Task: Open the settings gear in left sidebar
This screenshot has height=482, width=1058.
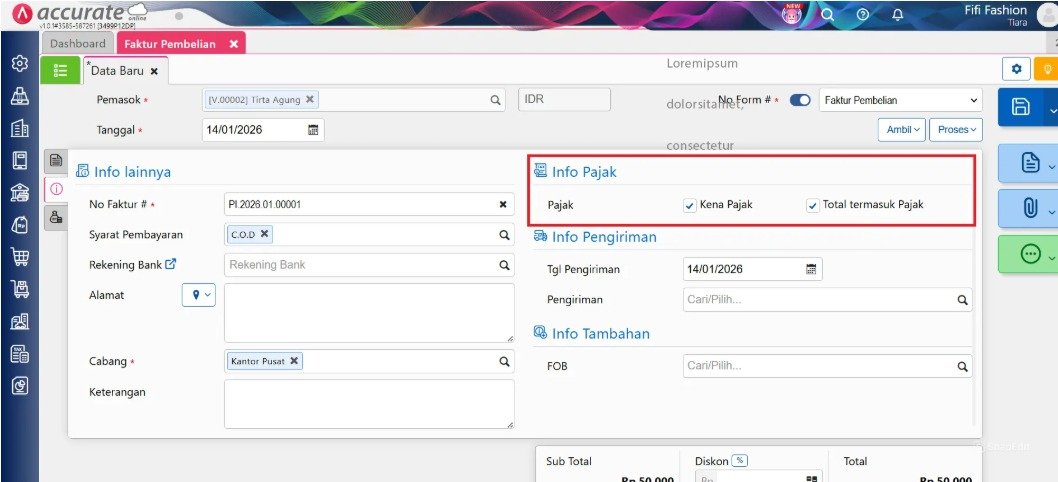Action: tap(20, 64)
